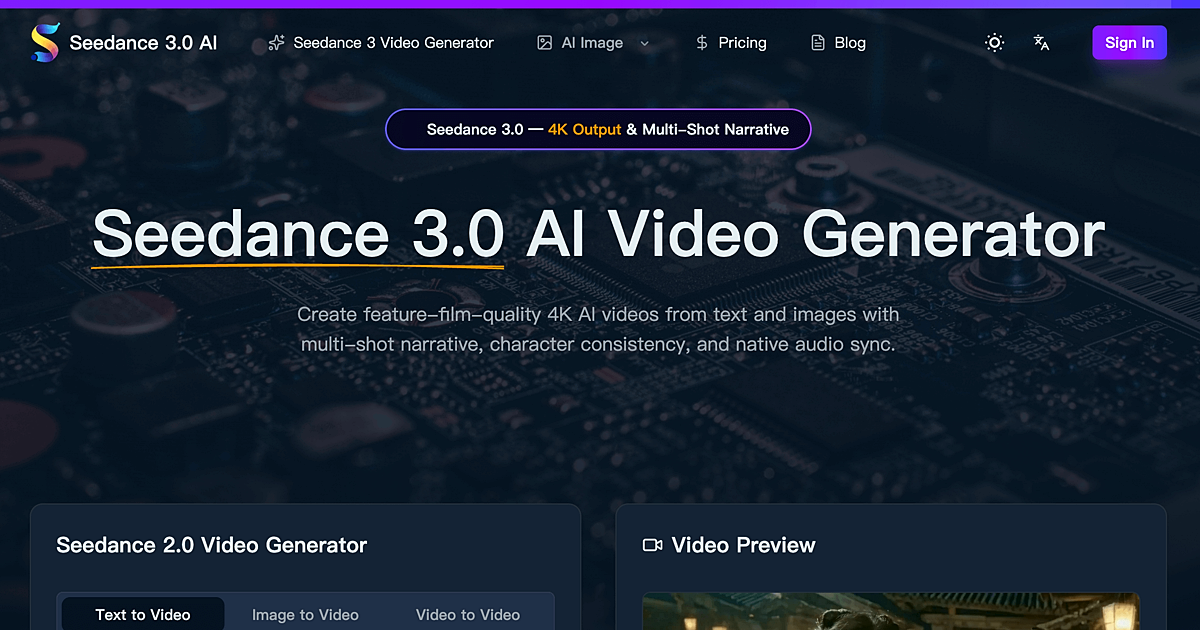Expand the AI Image dropdown chevron
This screenshot has height=630, width=1200.
pyautogui.click(x=644, y=43)
